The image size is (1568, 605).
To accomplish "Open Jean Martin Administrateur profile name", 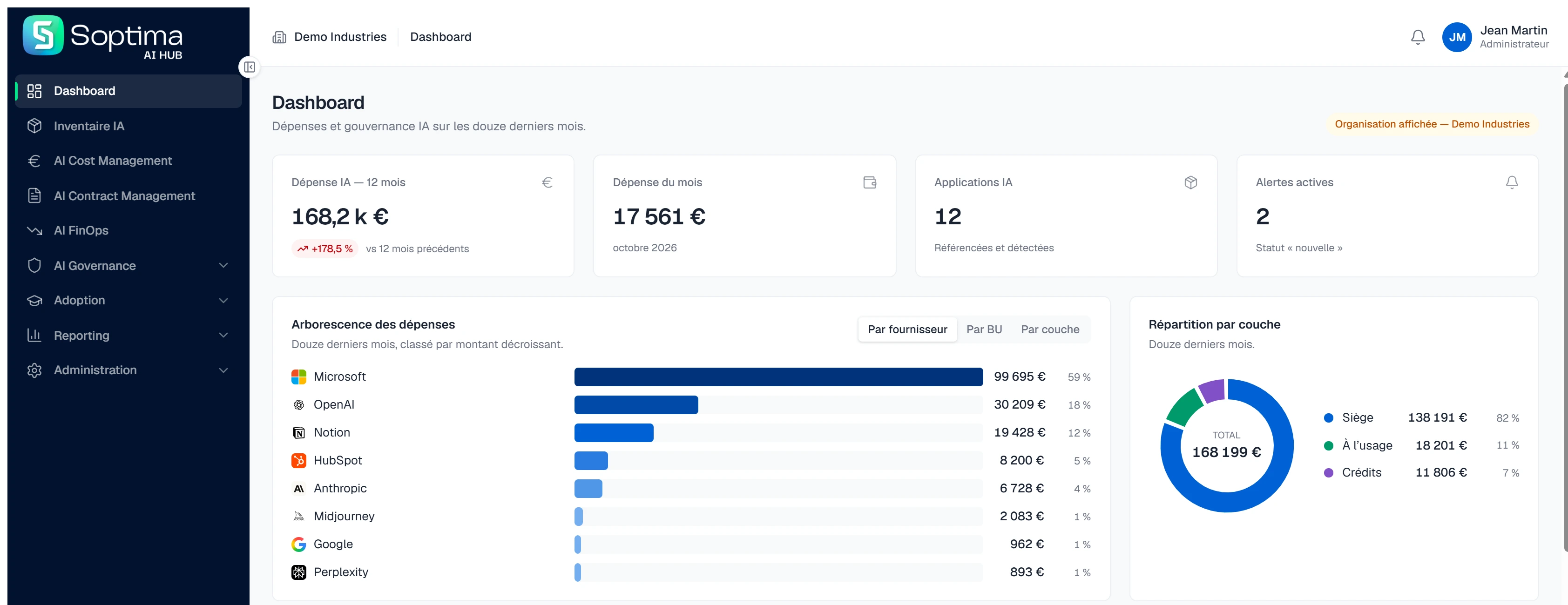I will pyautogui.click(x=1514, y=37).
